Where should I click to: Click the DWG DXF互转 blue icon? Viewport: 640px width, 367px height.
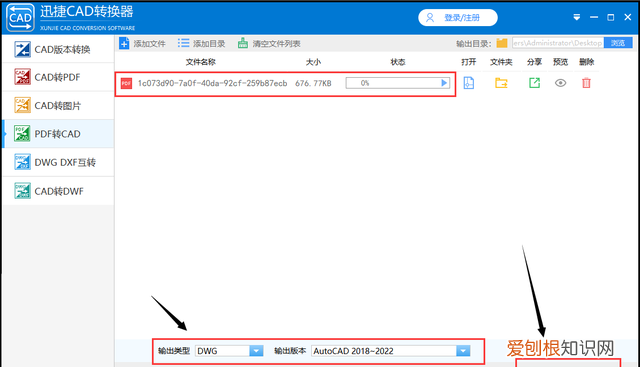pyautogui.click(x=22, y=162)
